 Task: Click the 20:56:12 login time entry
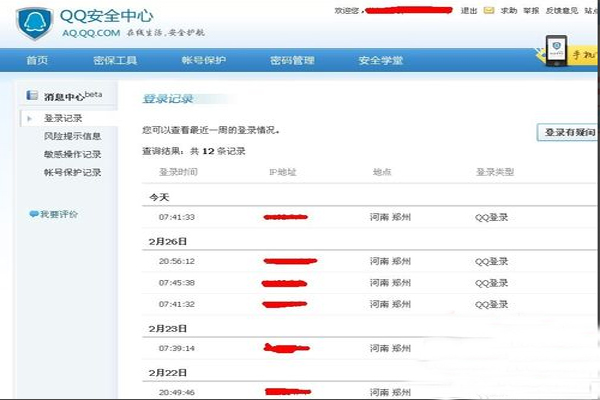(177, 261)
